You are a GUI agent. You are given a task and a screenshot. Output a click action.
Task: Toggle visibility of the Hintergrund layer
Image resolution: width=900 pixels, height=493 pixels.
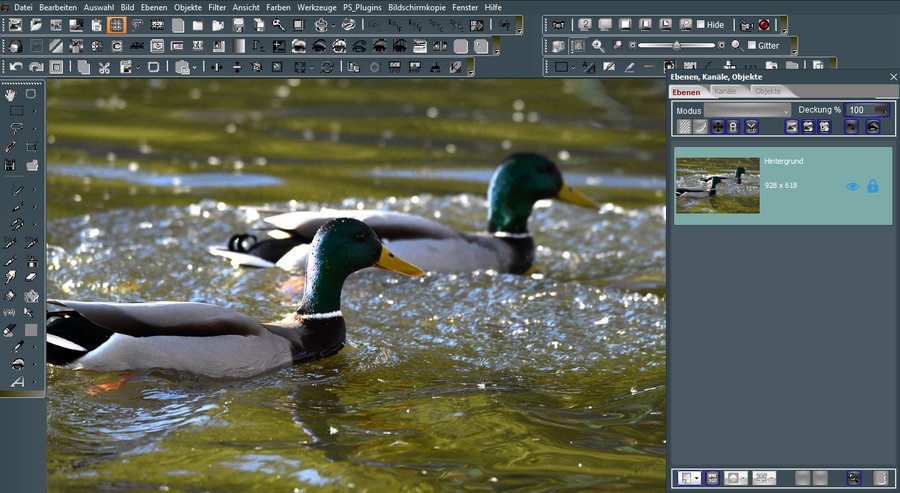pyautogui.click(x=852, y=186)
